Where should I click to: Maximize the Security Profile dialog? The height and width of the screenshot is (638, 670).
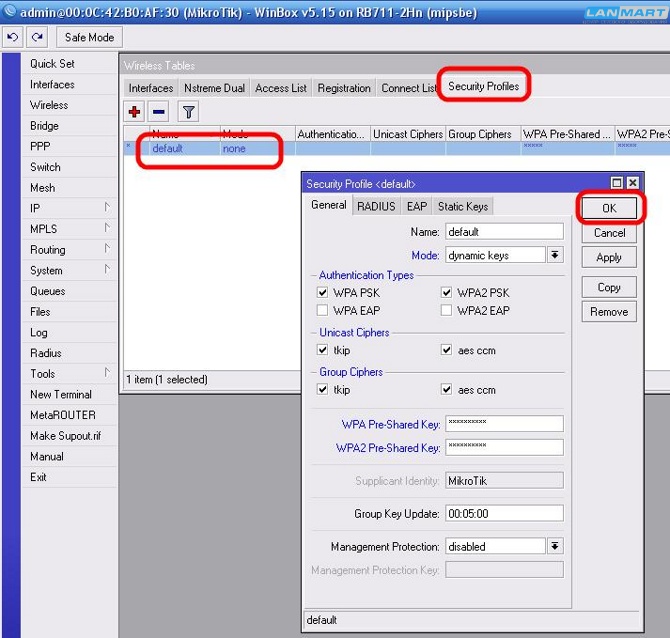pos(617,183)
